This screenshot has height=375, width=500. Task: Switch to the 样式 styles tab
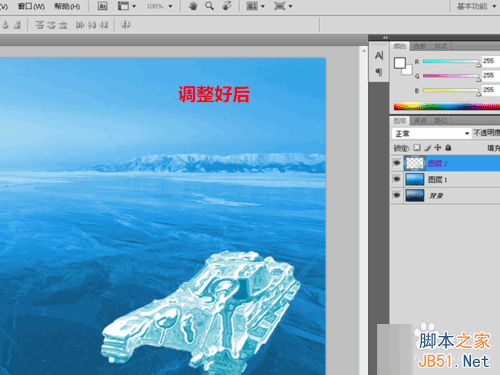(441, 46)
